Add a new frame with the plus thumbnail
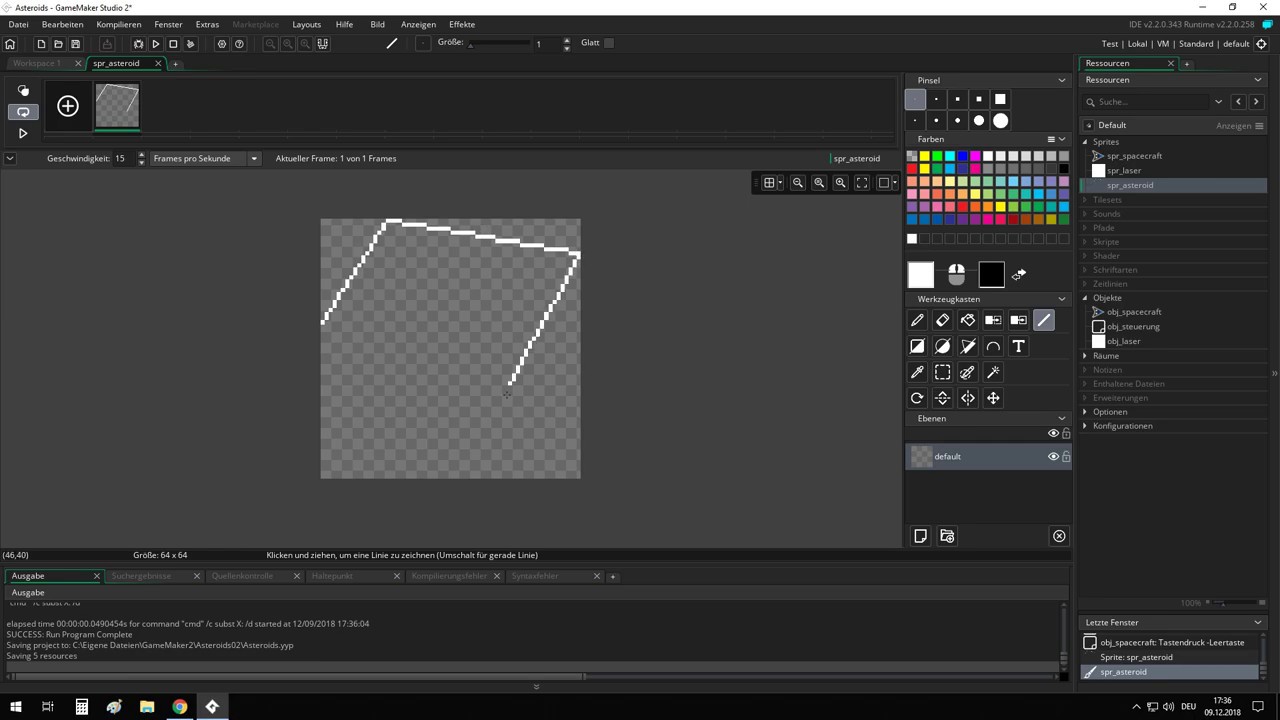The width and height of the screenshot is (1280, 720). click(68, 106)
